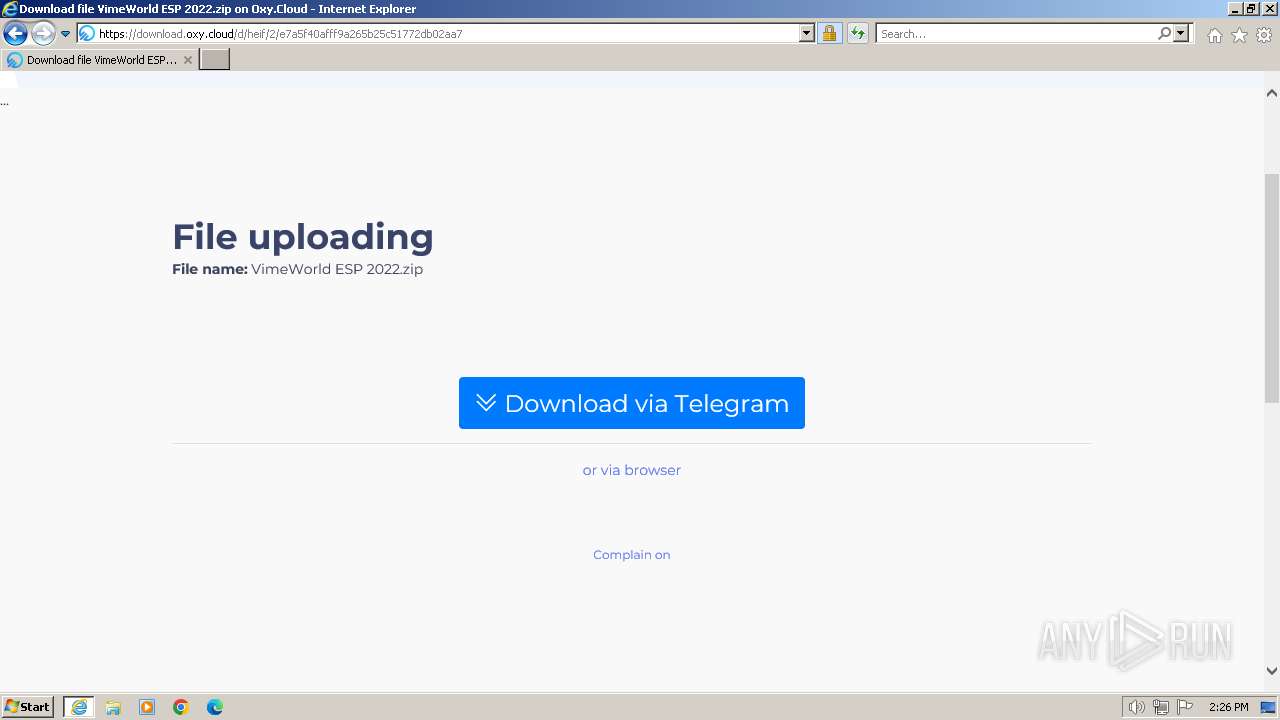Restore down the Internet Explorer window

[x=1252, y=8]
